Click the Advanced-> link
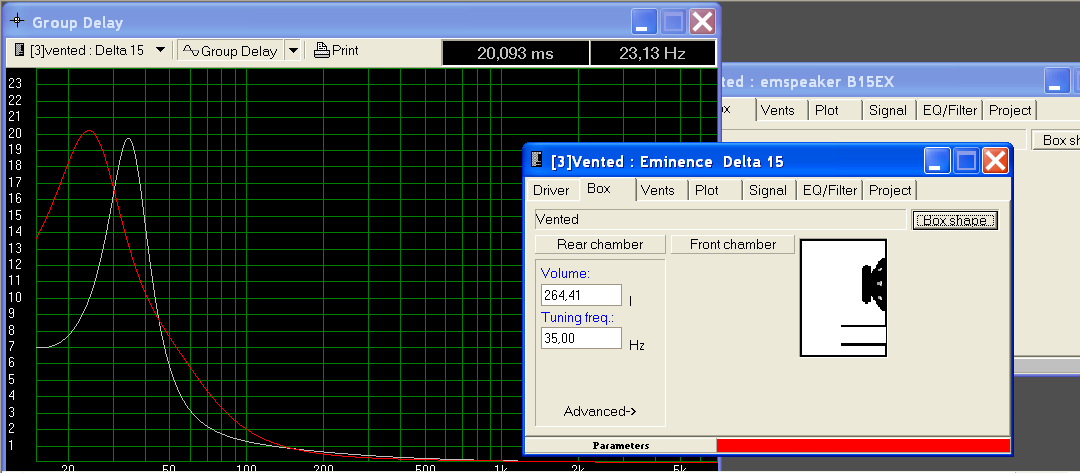This screenshot has height=473, width=1080. 600,411
